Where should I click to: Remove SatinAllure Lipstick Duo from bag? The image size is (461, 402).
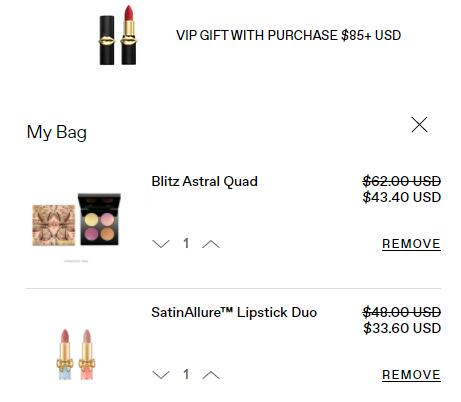coord(411,375)
